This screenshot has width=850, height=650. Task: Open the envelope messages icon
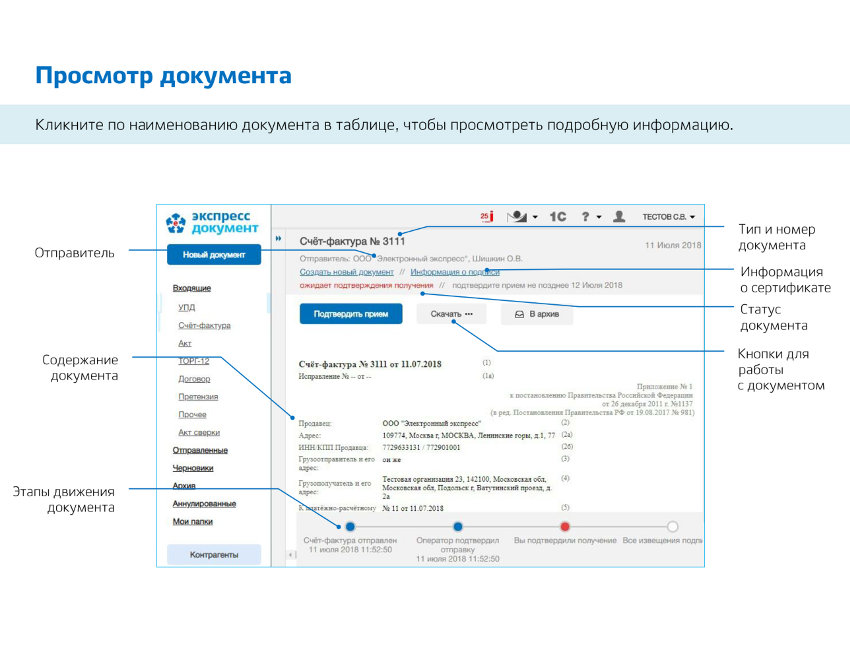tap(517, 217)
